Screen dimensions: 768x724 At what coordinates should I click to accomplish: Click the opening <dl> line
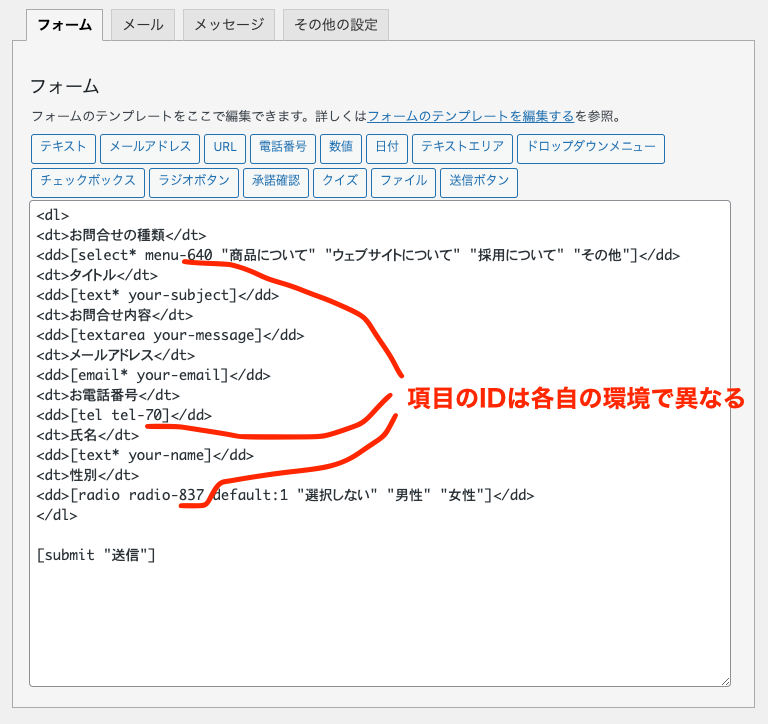pyautogui.click(x=53, y=215)
